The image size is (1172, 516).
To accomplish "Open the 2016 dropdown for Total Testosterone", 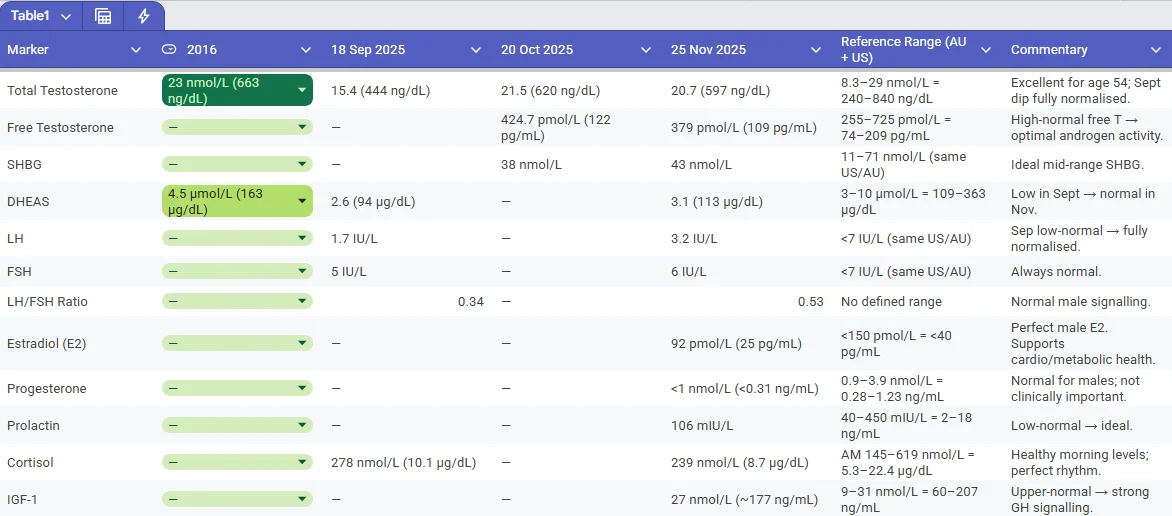I will (302, 90).
